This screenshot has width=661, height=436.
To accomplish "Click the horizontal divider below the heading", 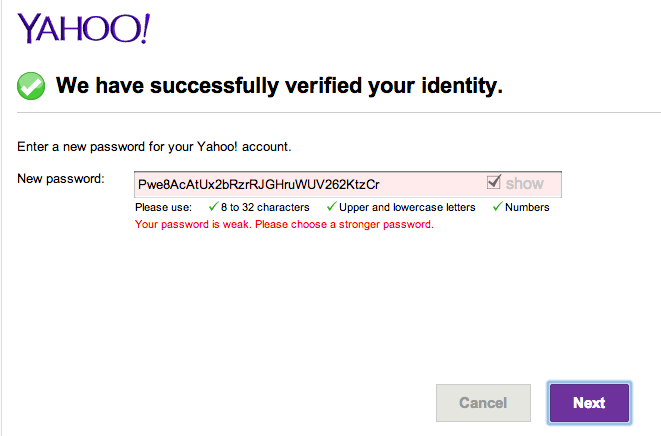I will pyautogui.click(x=330, y=113).
